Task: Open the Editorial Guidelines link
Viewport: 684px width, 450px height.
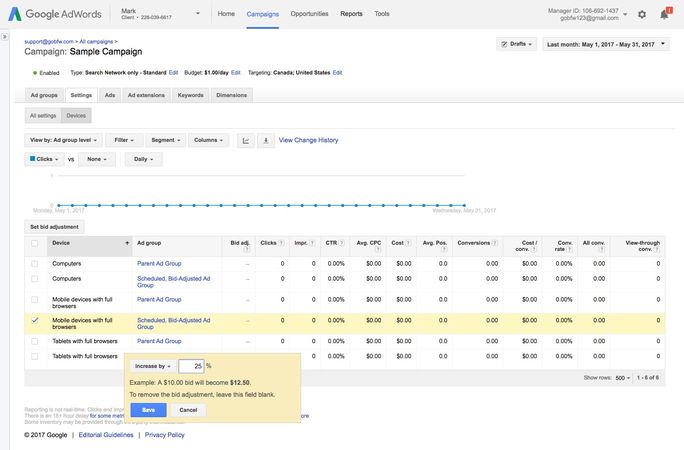Action: coord(106,435)
